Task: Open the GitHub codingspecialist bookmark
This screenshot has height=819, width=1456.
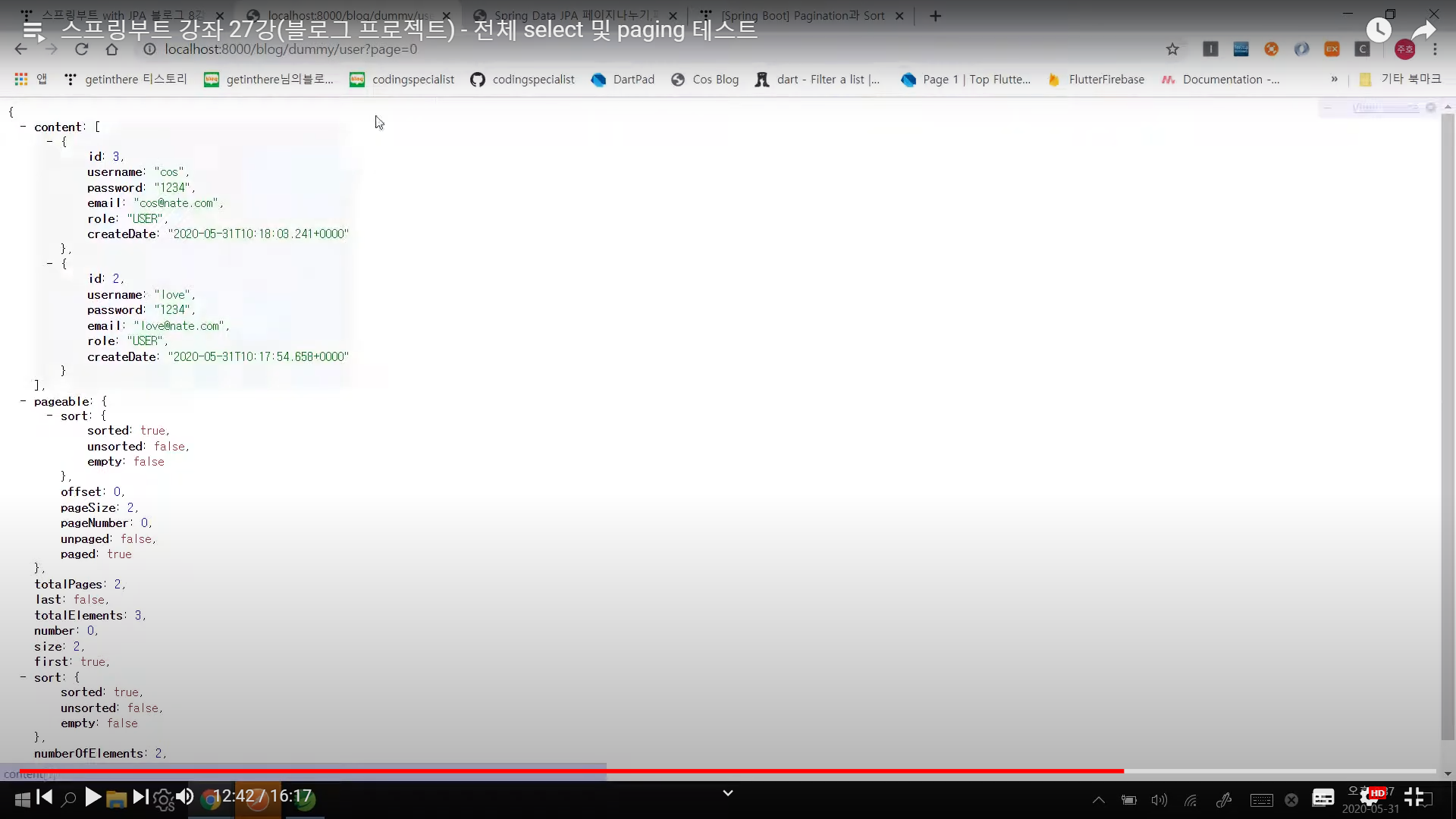Action: (x=522, y=80)
